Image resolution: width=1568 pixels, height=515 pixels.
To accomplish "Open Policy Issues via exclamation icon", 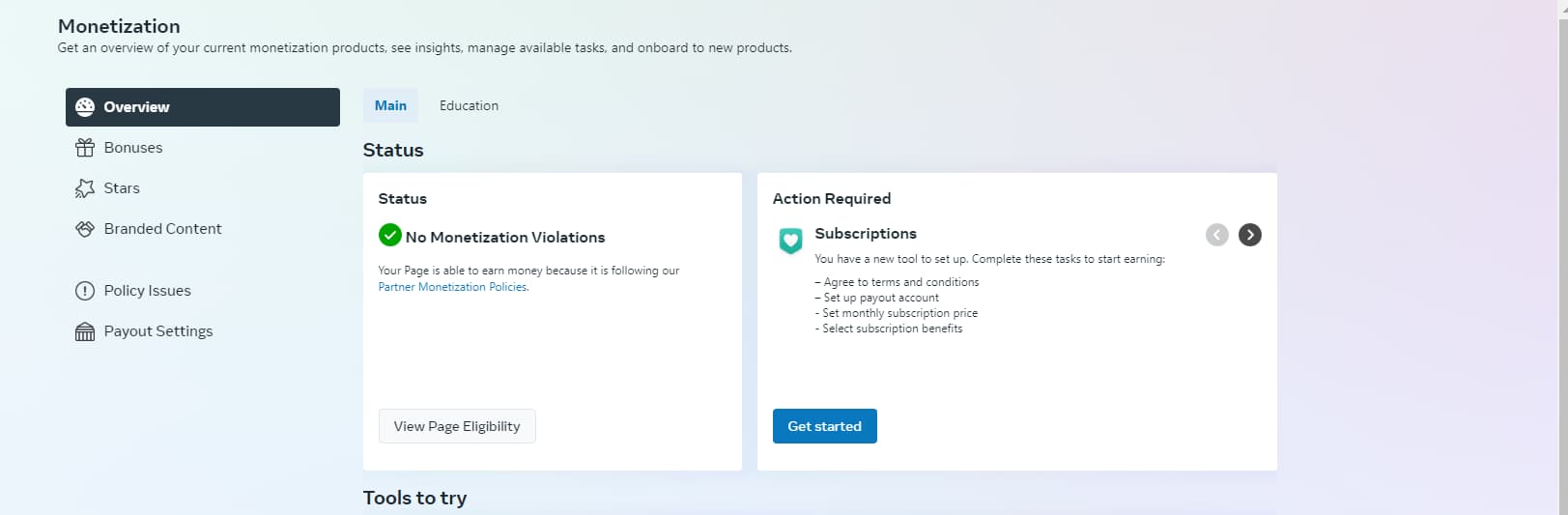I will click(85, 291).
